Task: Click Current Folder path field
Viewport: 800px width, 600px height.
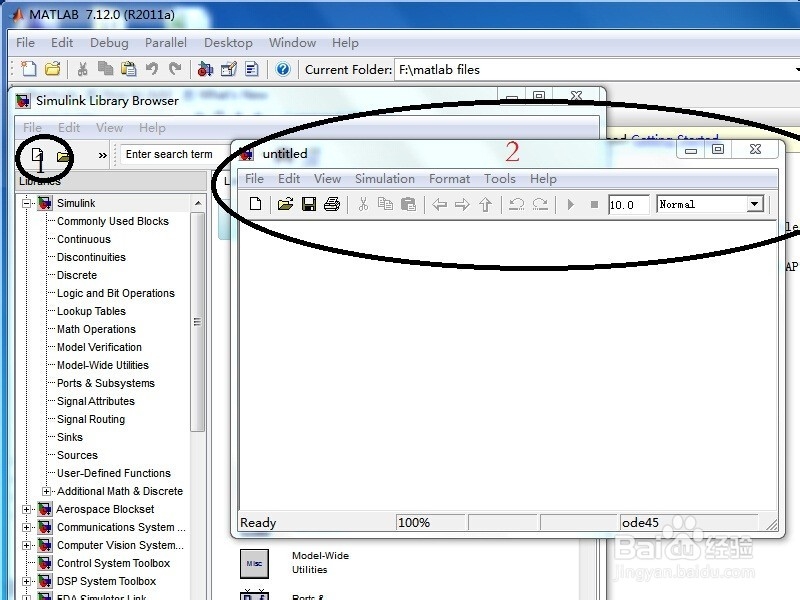Action: (x=597, y=69)
